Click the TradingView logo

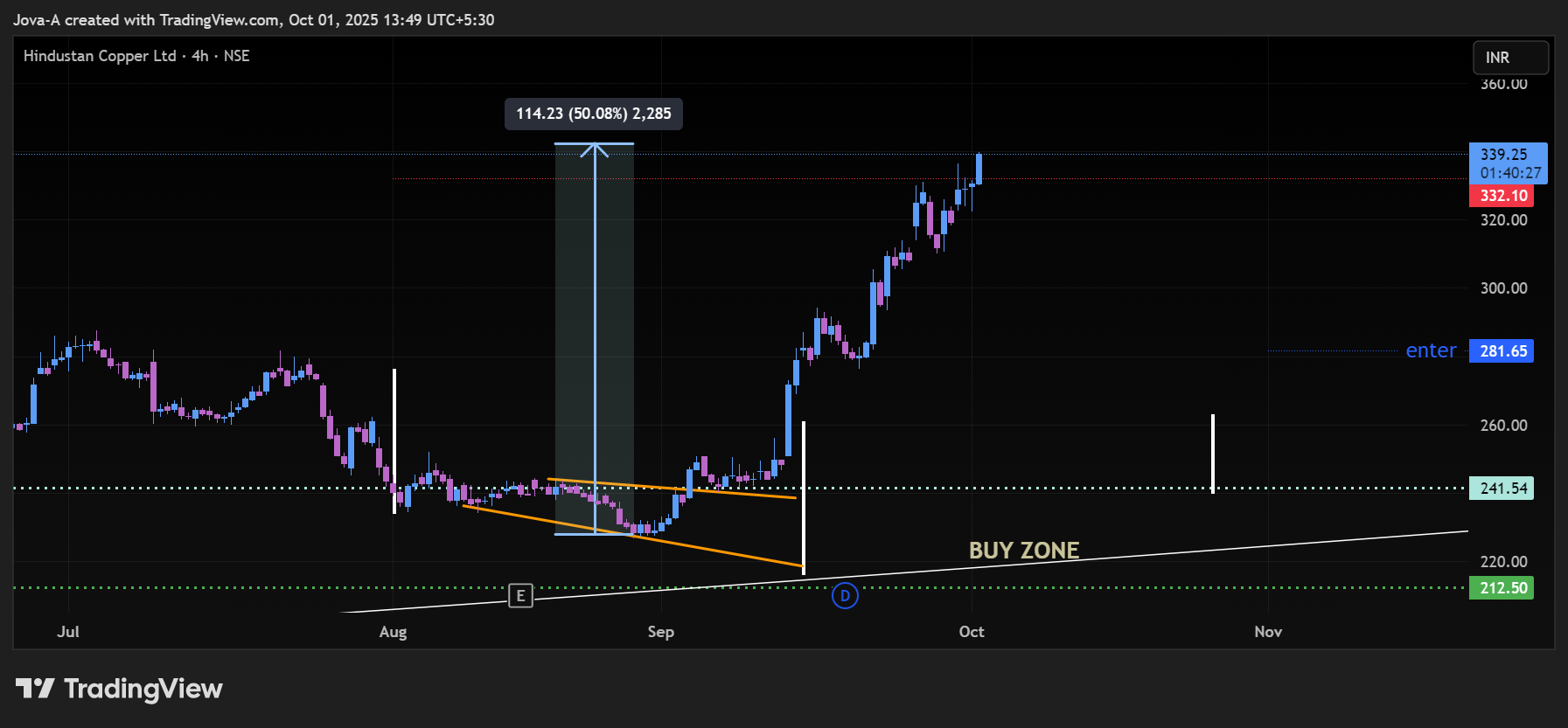(119, 689)
